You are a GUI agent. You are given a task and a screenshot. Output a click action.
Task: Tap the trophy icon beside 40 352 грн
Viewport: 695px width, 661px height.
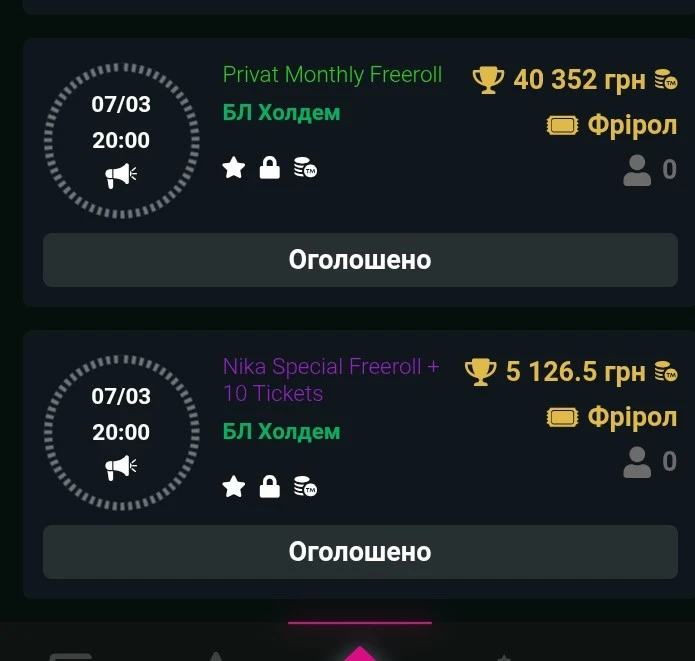click(488, 79)
